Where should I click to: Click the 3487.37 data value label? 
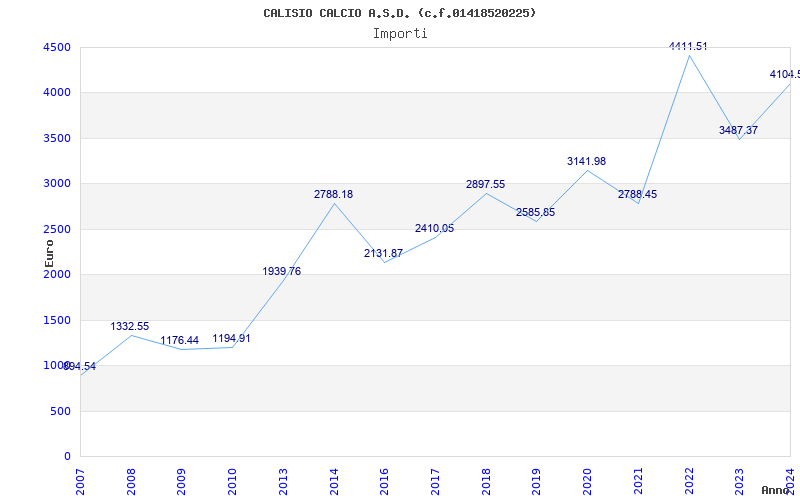(x=738, y=130)
